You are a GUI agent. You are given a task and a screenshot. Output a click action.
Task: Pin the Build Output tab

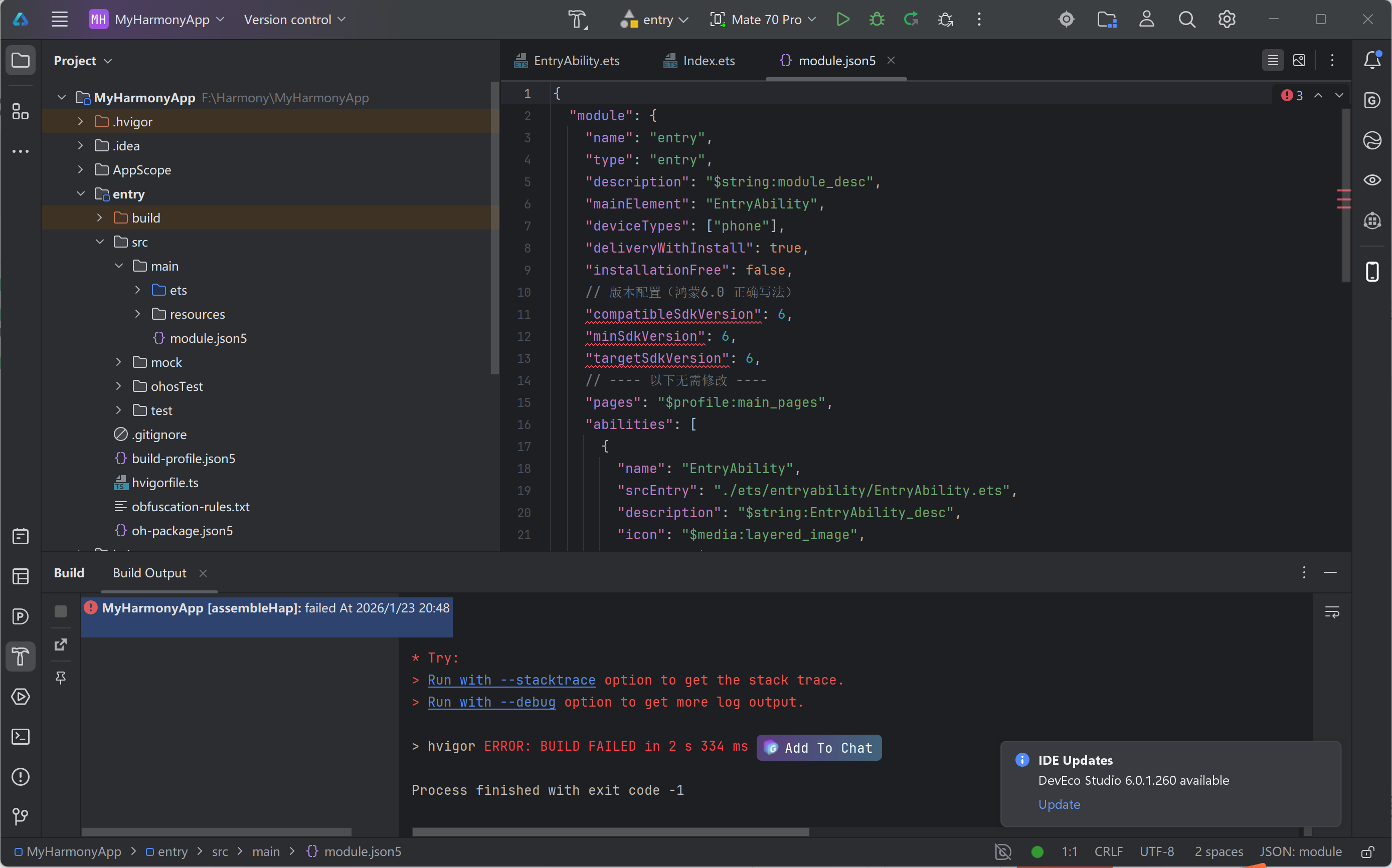pos(60,678)
